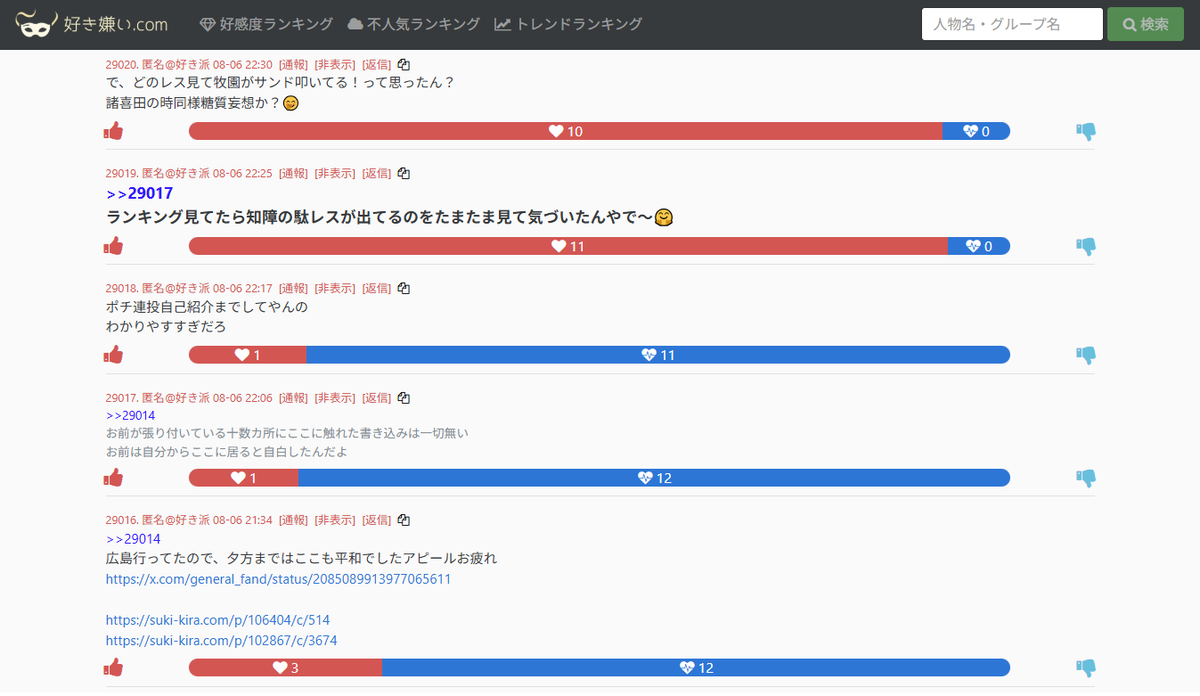Viewport: 1200px width, 696px height.
Task: Click comment text ポチ連投自己紹介までしてやんの
Action: pos(207,307)
